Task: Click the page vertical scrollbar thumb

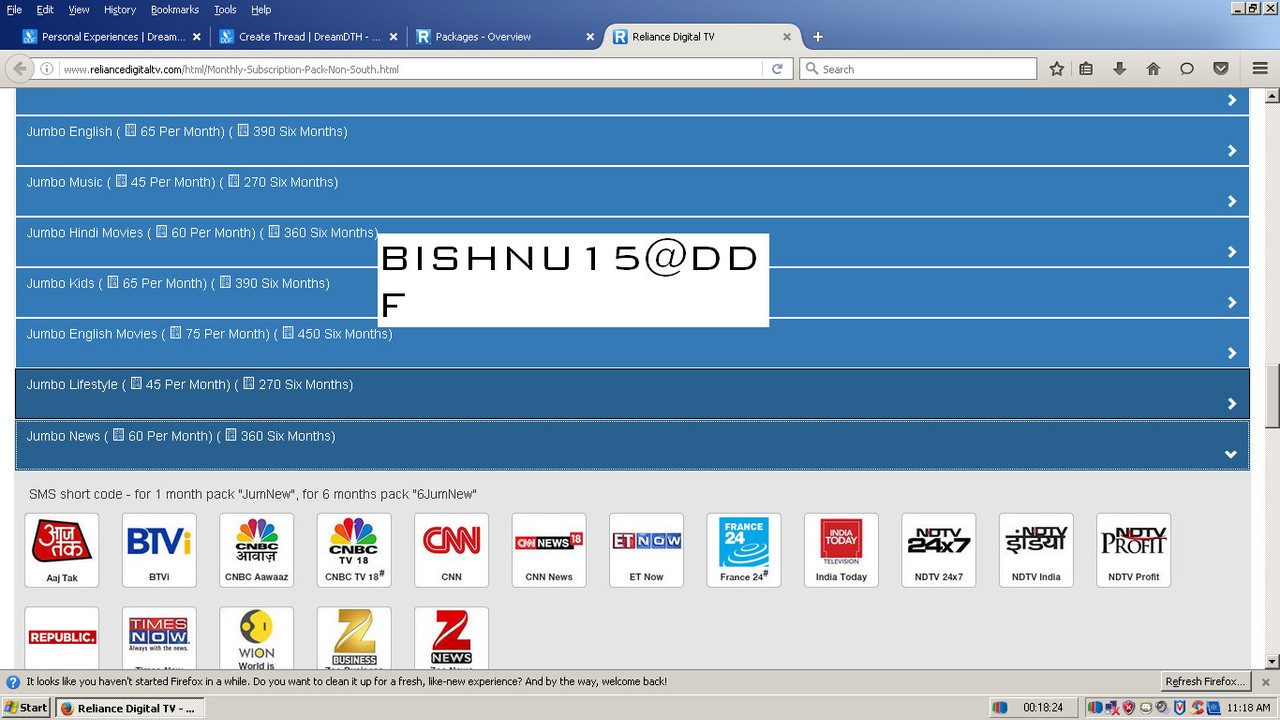Action: [1272, 396]
